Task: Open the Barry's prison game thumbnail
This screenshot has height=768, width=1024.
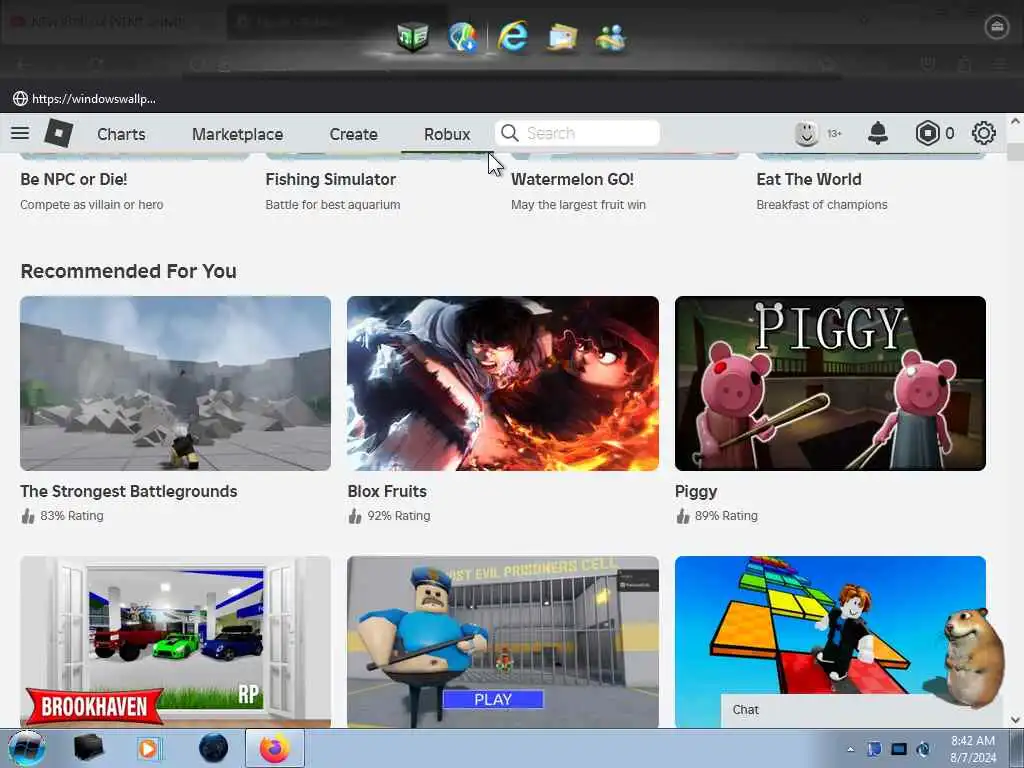Action: point(503,642)
